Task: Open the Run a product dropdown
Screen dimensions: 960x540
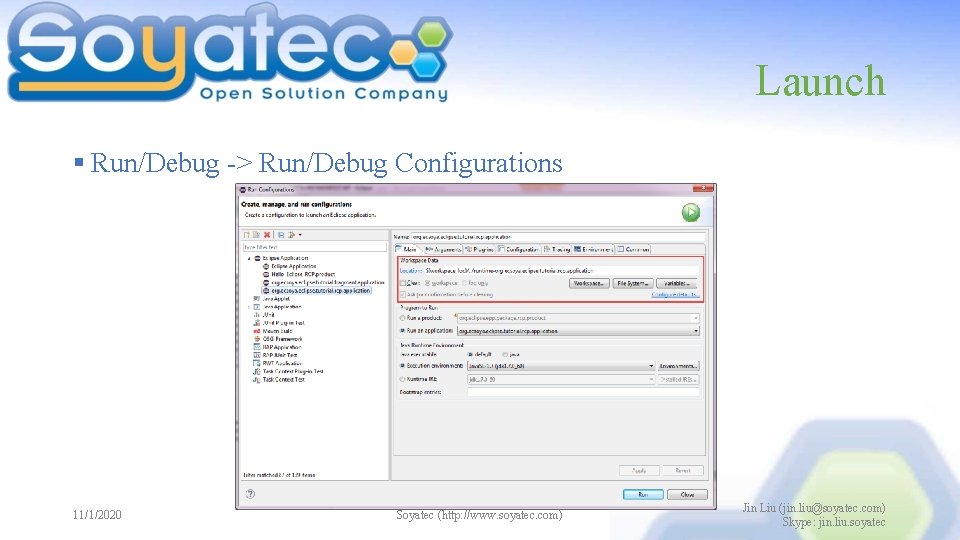Action: click(x=696, y=318)
